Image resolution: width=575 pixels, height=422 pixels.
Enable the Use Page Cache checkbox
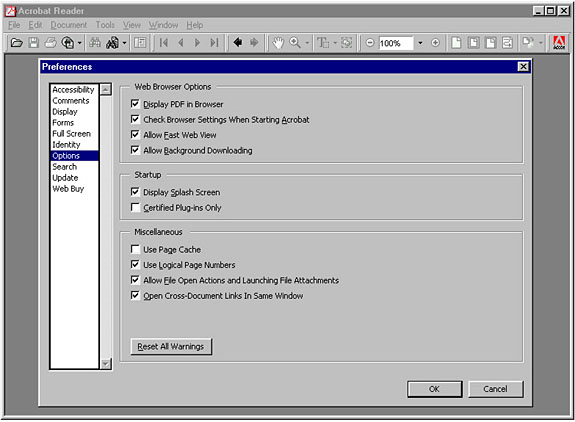click(x=135, y=249)
